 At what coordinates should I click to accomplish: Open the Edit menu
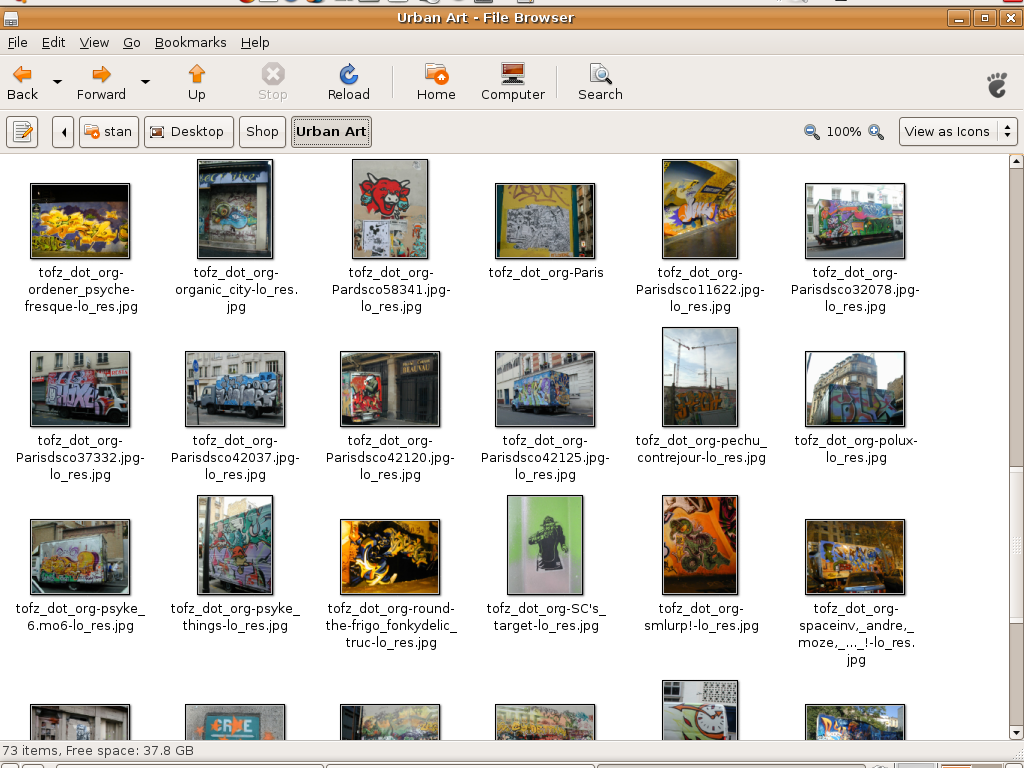(x=53, y=43)
